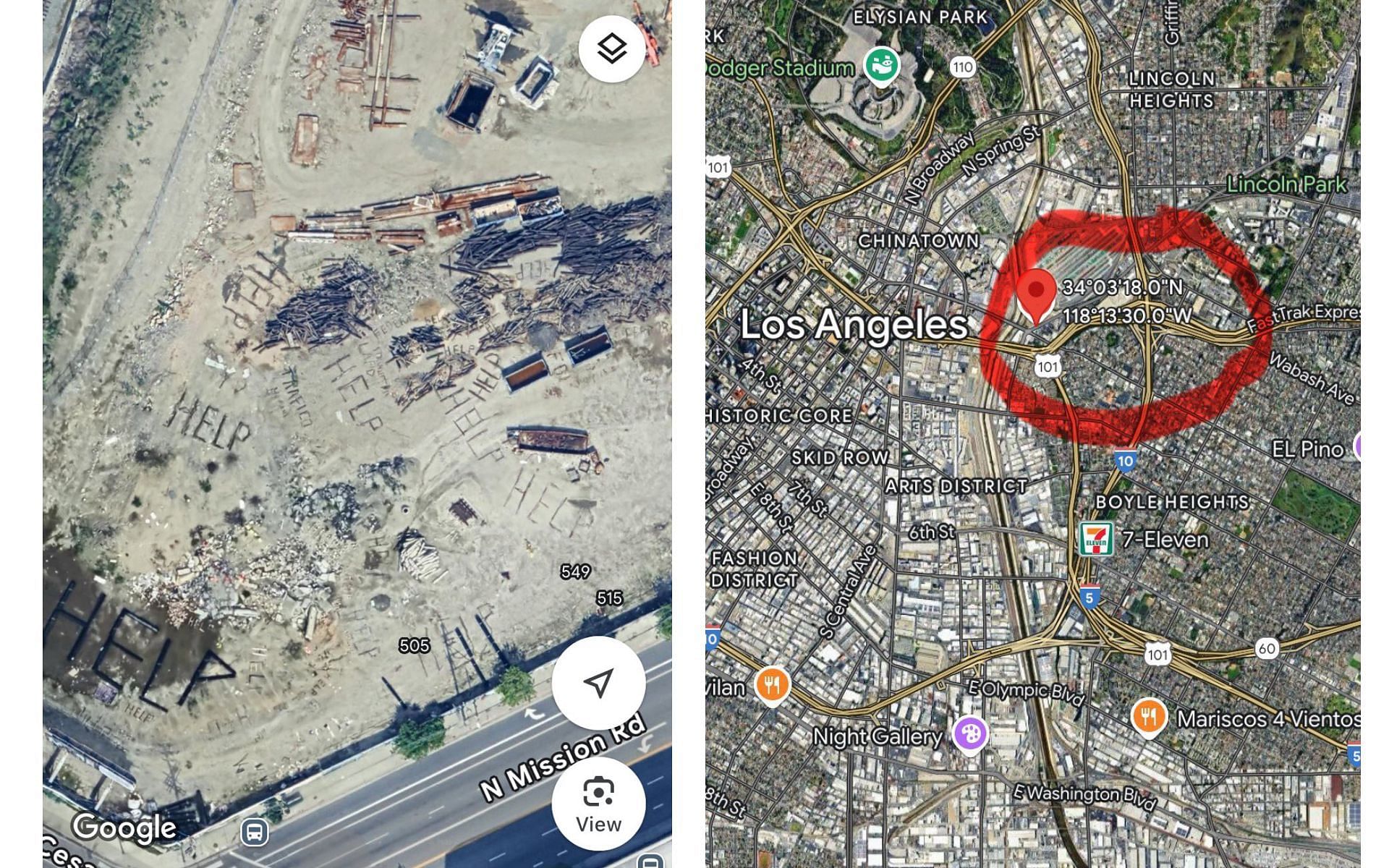Open Street View with View button
Screen dimensions: 1389x868
tap(598, 804)
